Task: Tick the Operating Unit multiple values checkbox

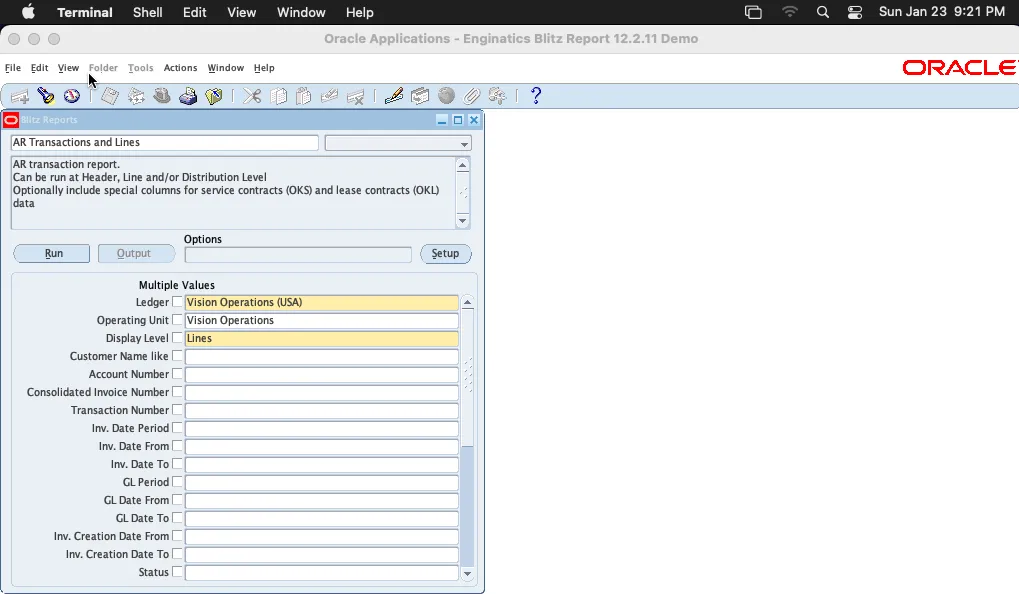Action: coord(177,320)
